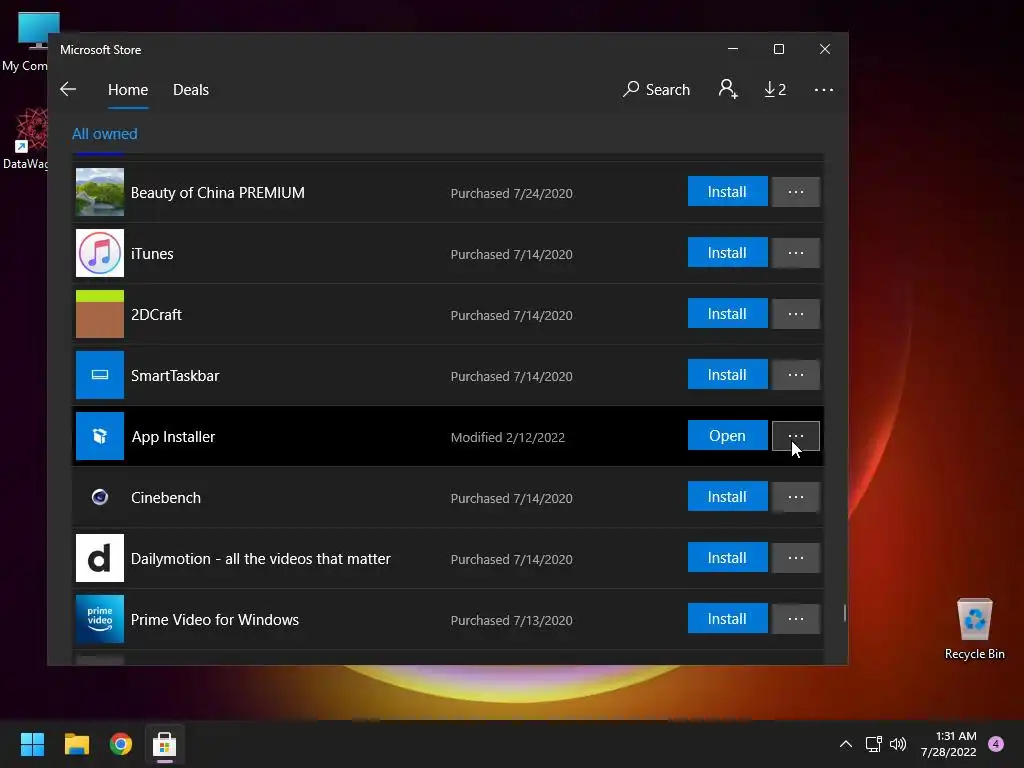Click 'Purchased 7/13/2020' text

[x=511, y=620]
